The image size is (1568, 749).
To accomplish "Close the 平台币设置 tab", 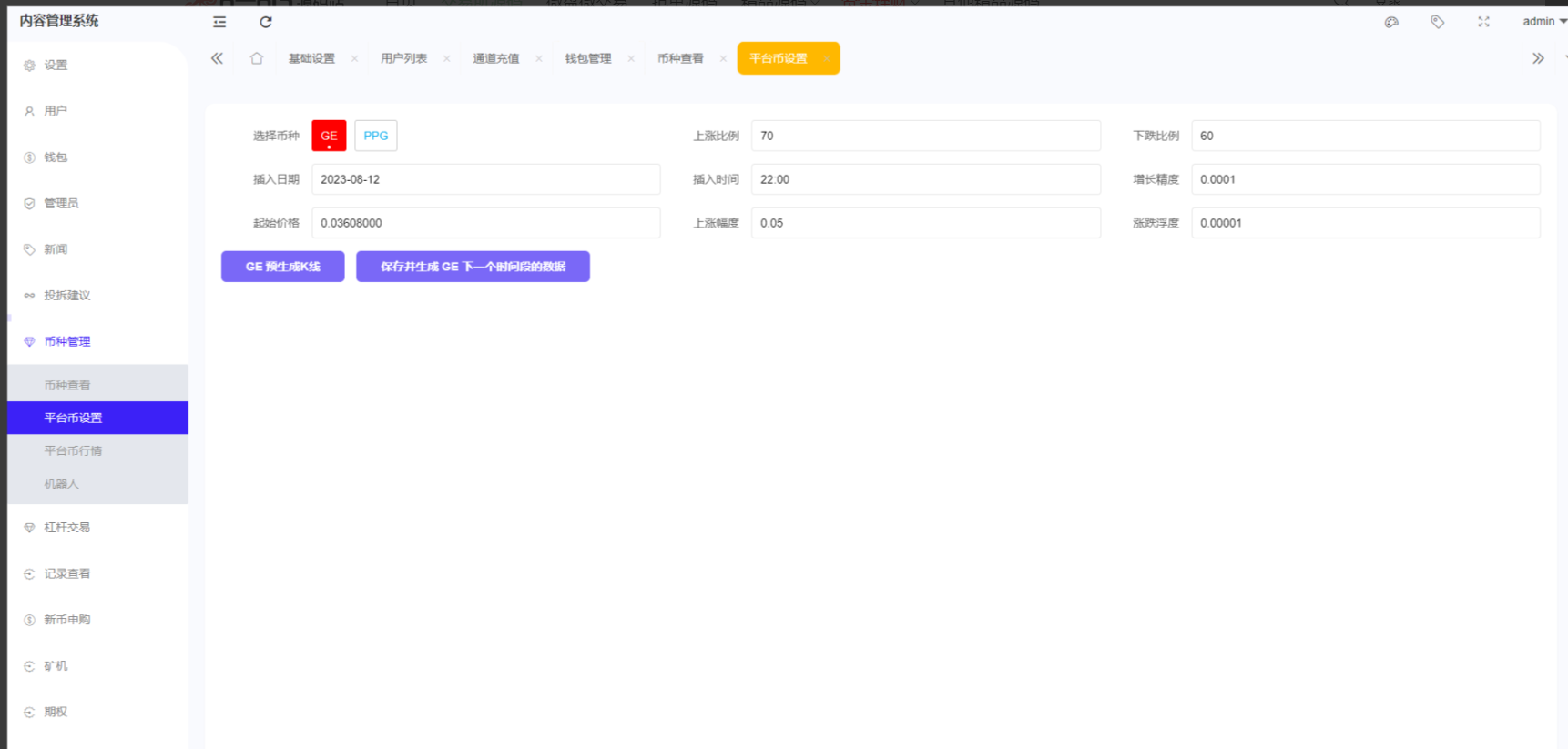I will coord(826,58).
